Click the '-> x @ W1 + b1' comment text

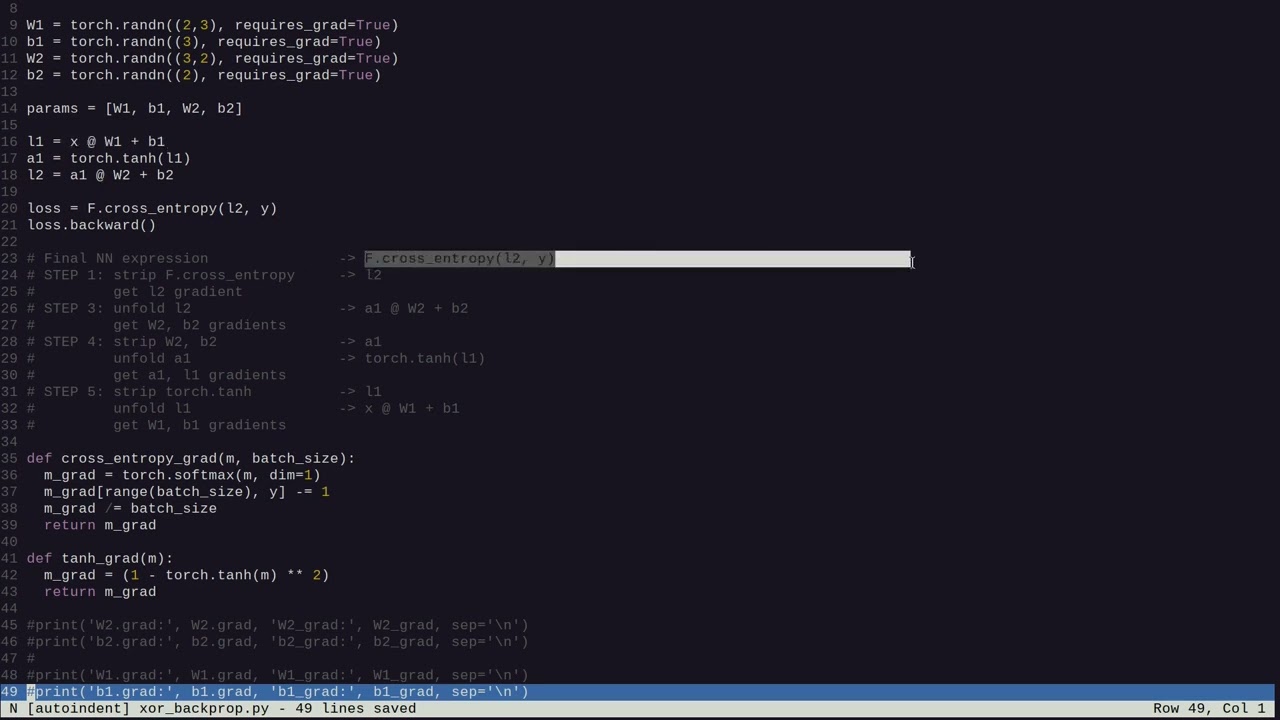point(399,408)
